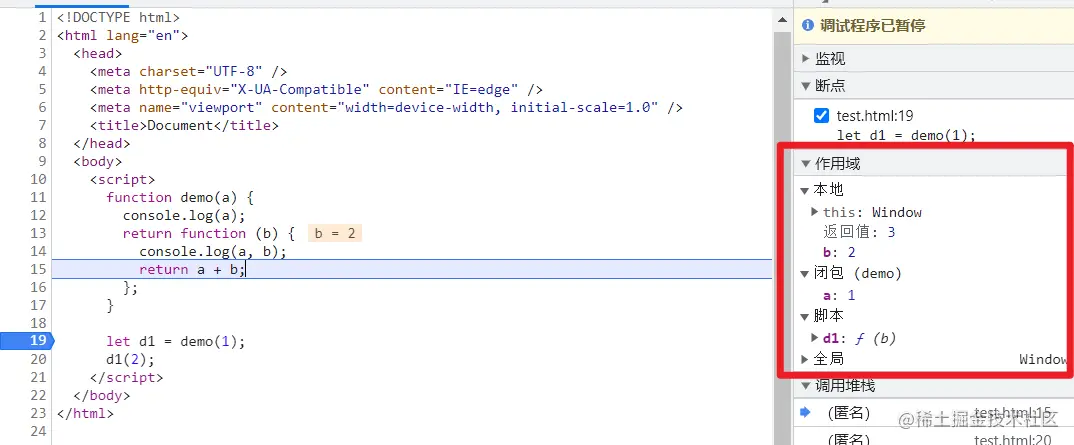The width and height of the screenshot is (1074, 445).
Task: Collapse the 本地 scope group
Action: click(805, 190)
